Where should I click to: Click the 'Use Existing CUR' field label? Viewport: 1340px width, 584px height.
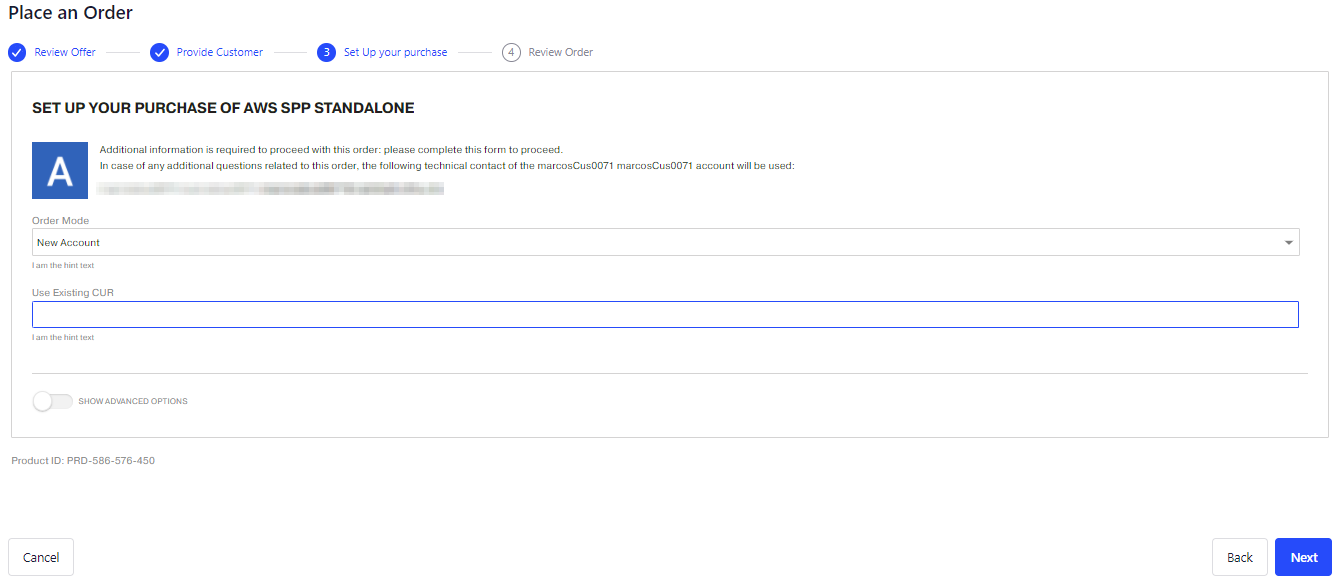pos(72,292)
